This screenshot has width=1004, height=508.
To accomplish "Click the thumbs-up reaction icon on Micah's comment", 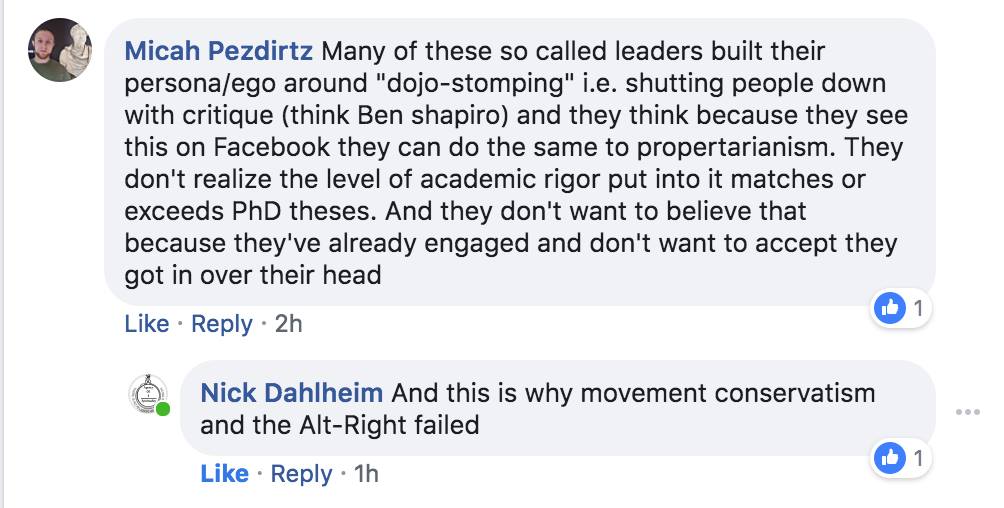I will point(890,309).
